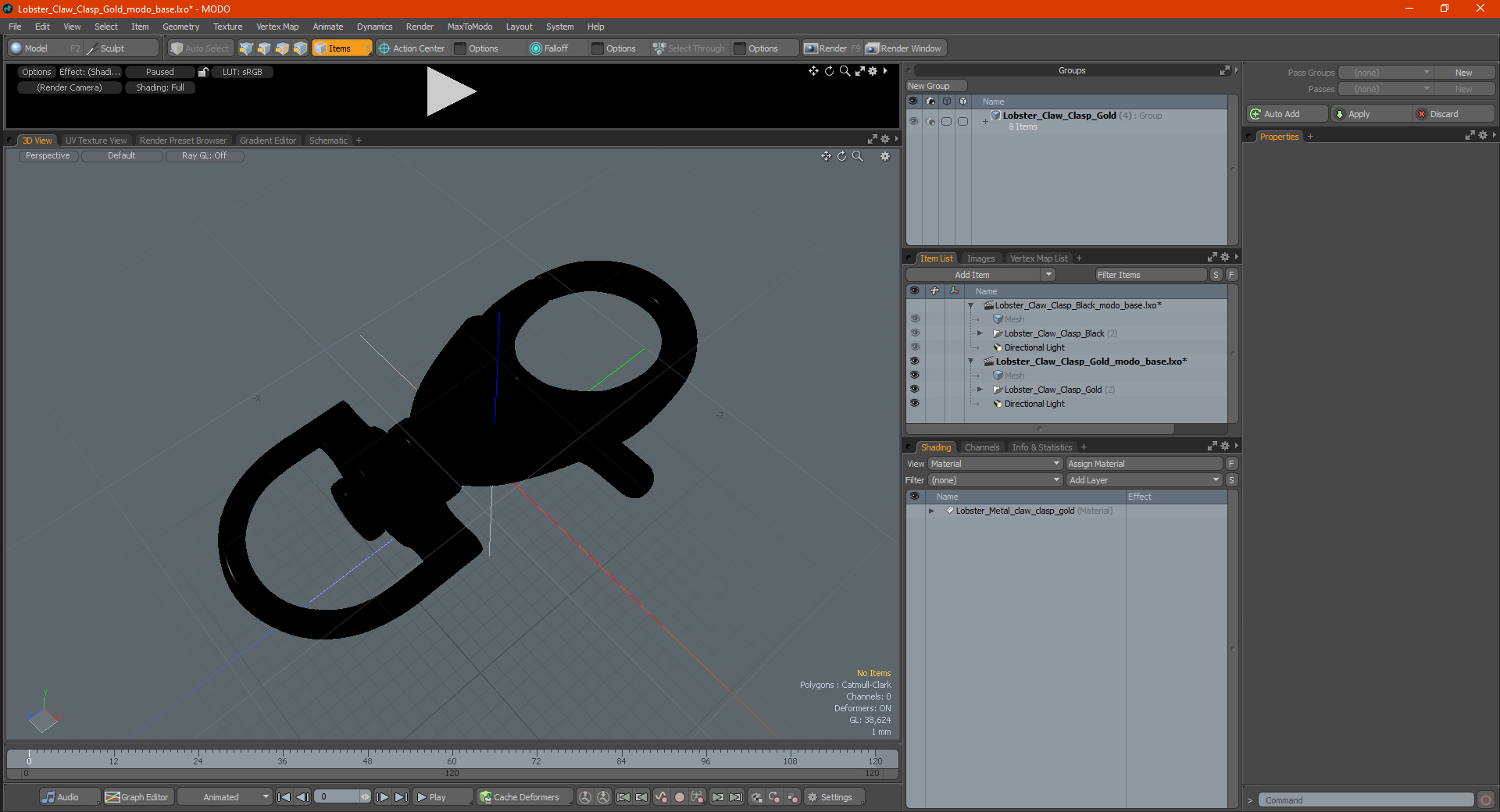Collapse Lobster_Claw_Clasp_Gold_modo_base.lxo scene
Screen dimensions: 1500x812
pos(971,361)
